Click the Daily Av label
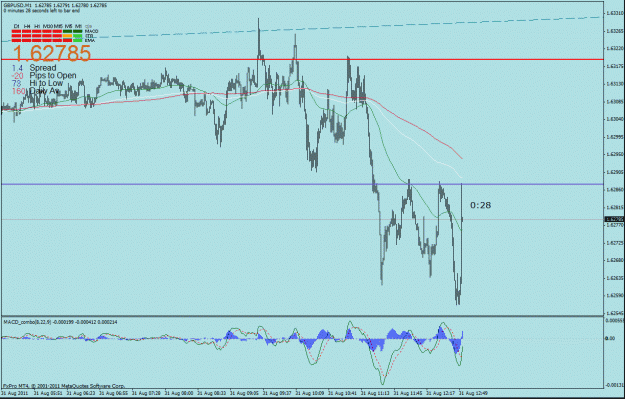The width and height of the screenshot is (625, 399). tap(44, 90)
